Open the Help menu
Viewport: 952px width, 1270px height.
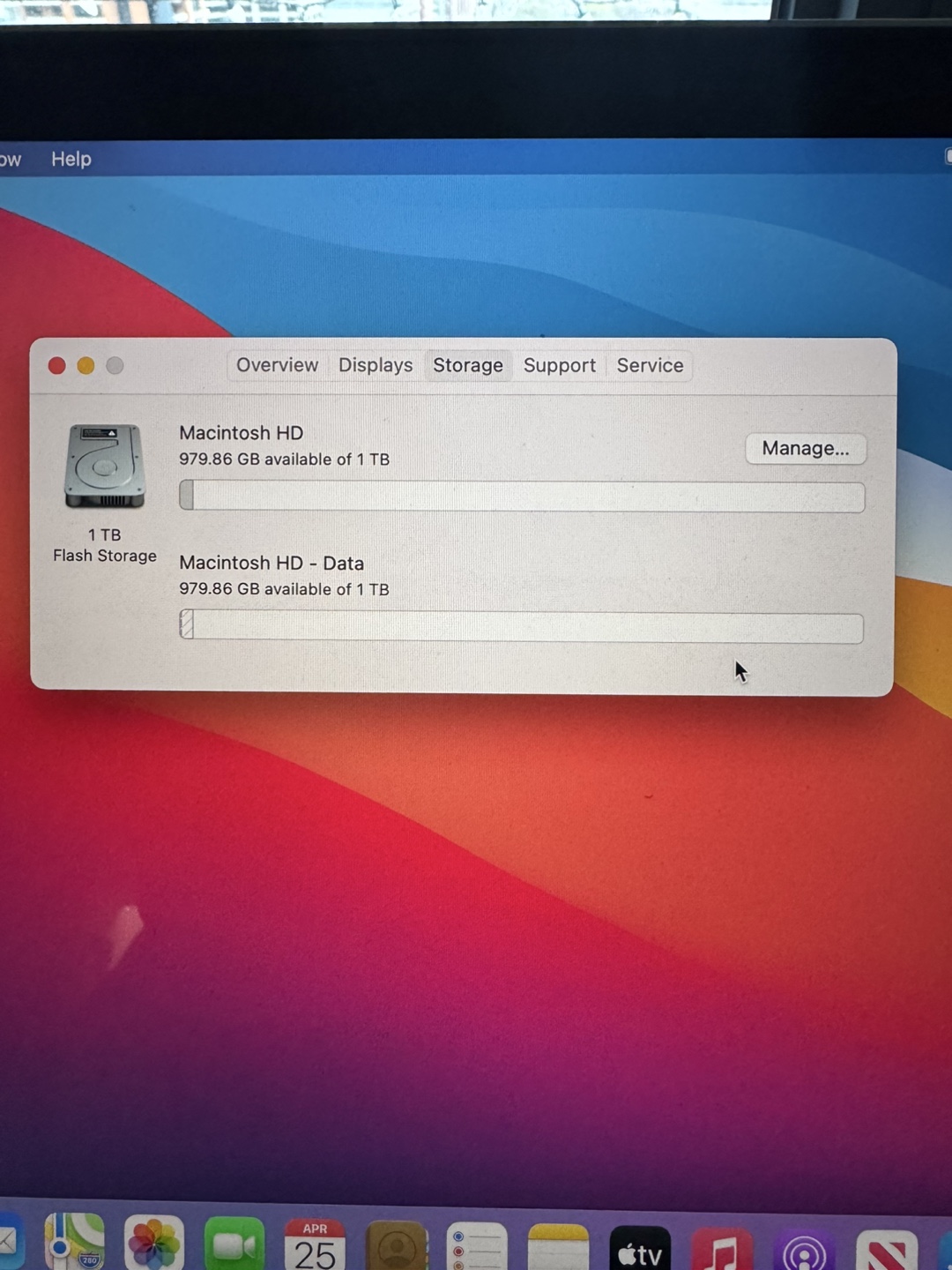71,159
